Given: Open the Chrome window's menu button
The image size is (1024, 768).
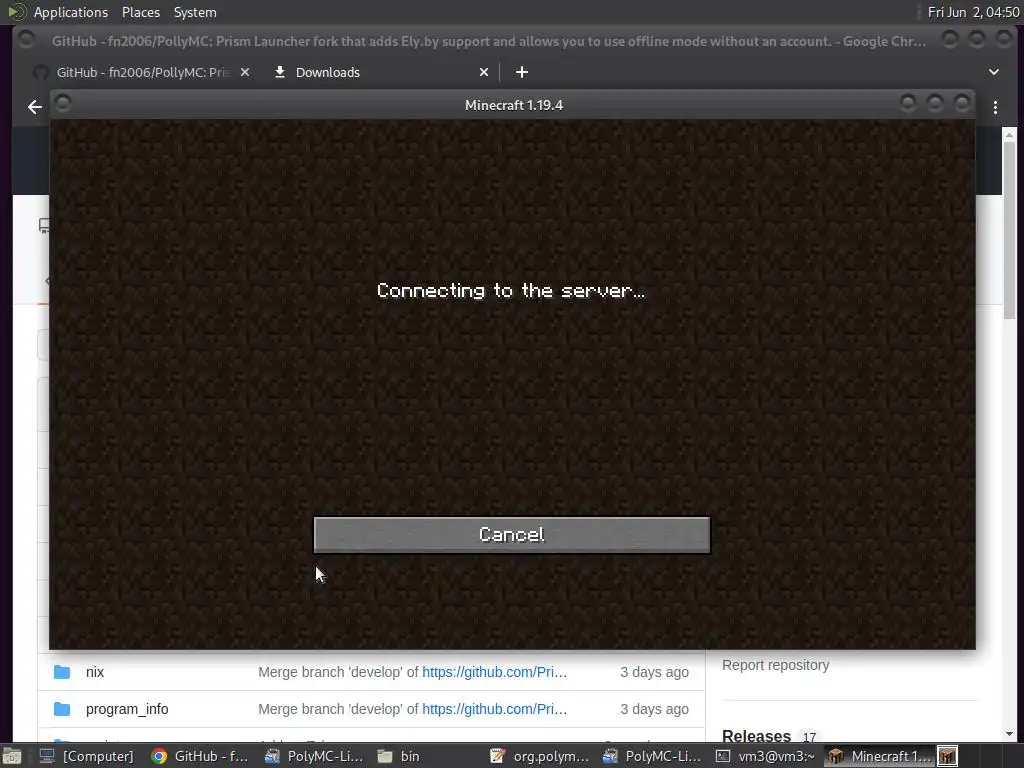Looking at the screenshot, I should click(27, 40).
